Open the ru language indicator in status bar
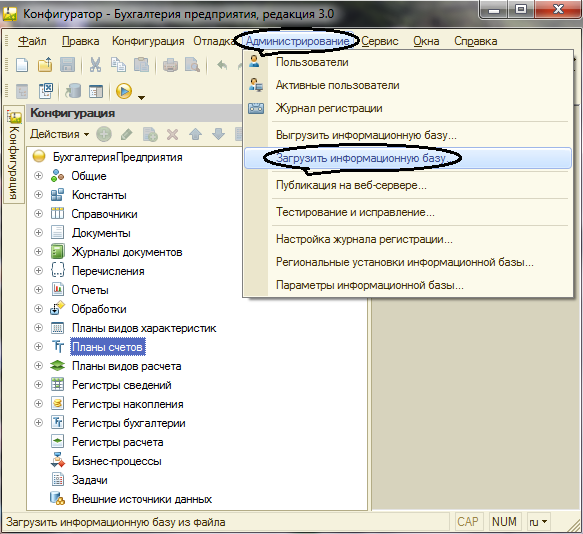The width and height of the screenshot is (583, 534). click(538, 522)
